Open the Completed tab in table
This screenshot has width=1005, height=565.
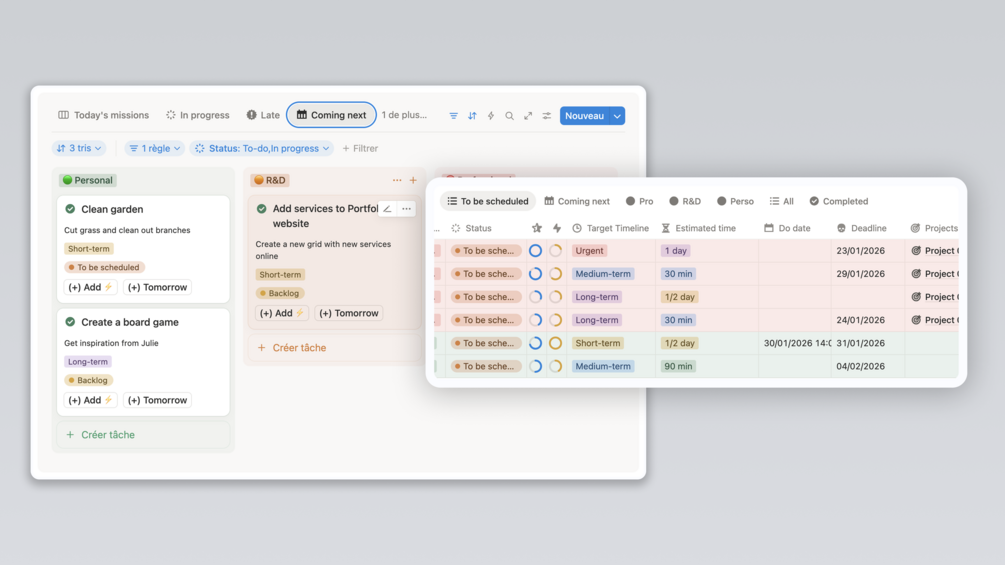[x=838, y=201]
